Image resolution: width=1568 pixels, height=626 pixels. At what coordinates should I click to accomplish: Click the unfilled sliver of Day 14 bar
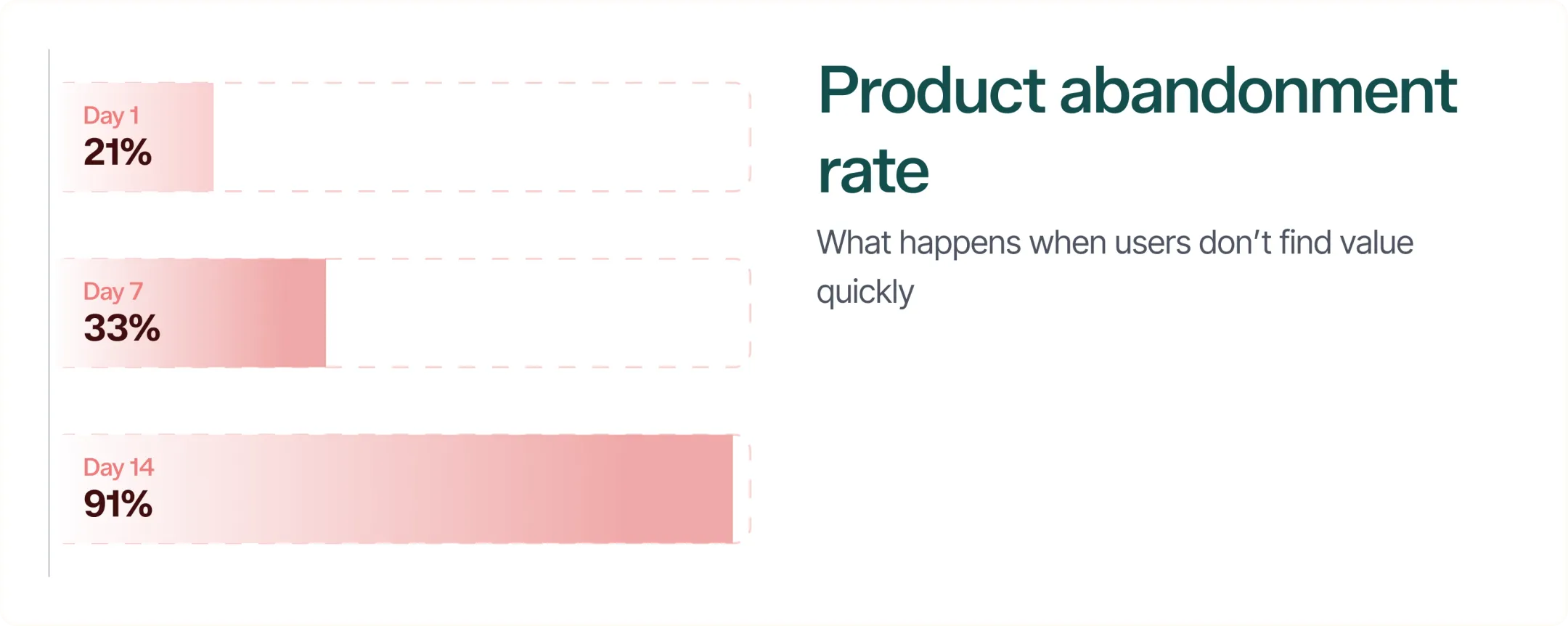click(x=742, y=489)
